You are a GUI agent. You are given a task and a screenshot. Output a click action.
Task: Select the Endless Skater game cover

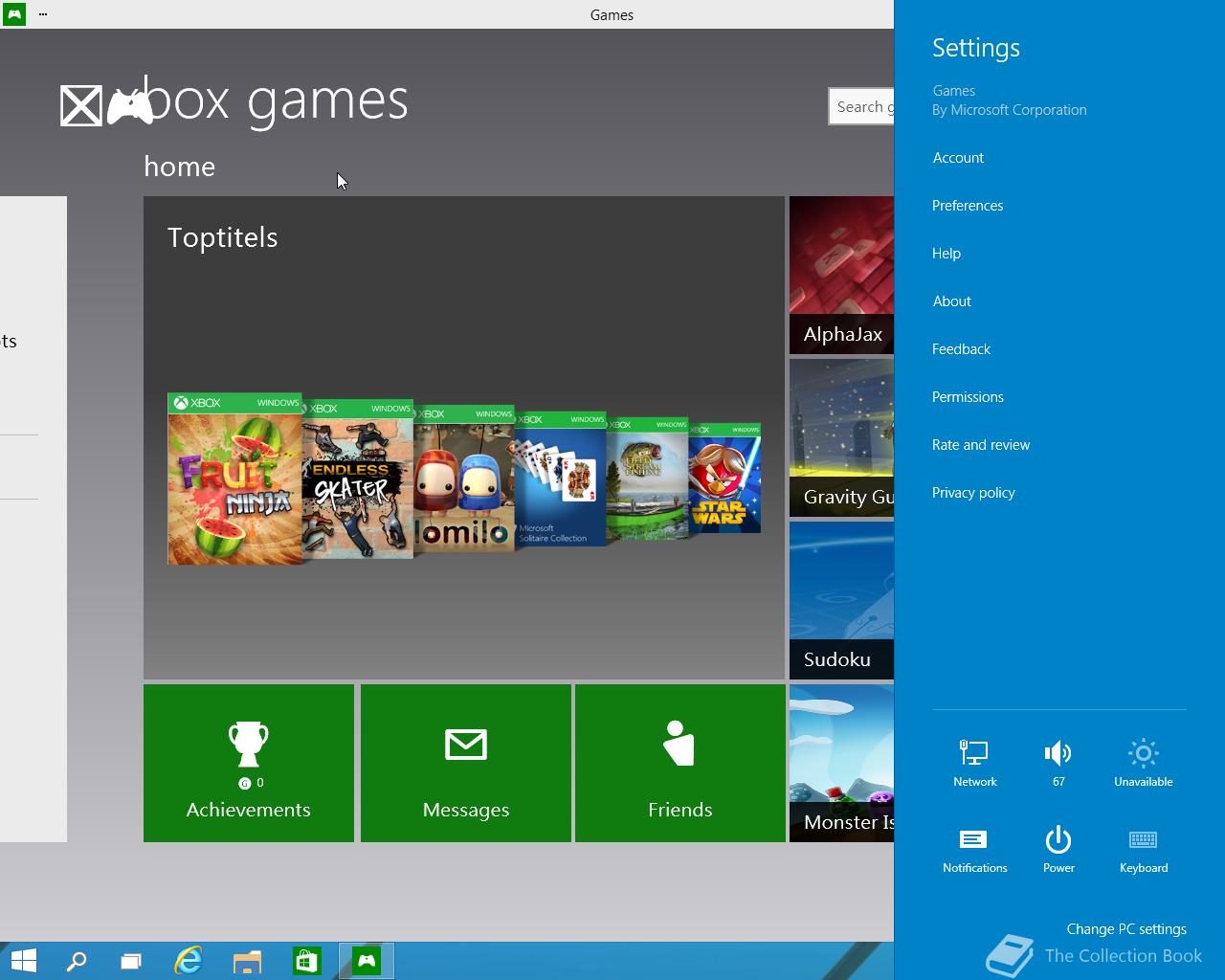[x=358, y=479]
